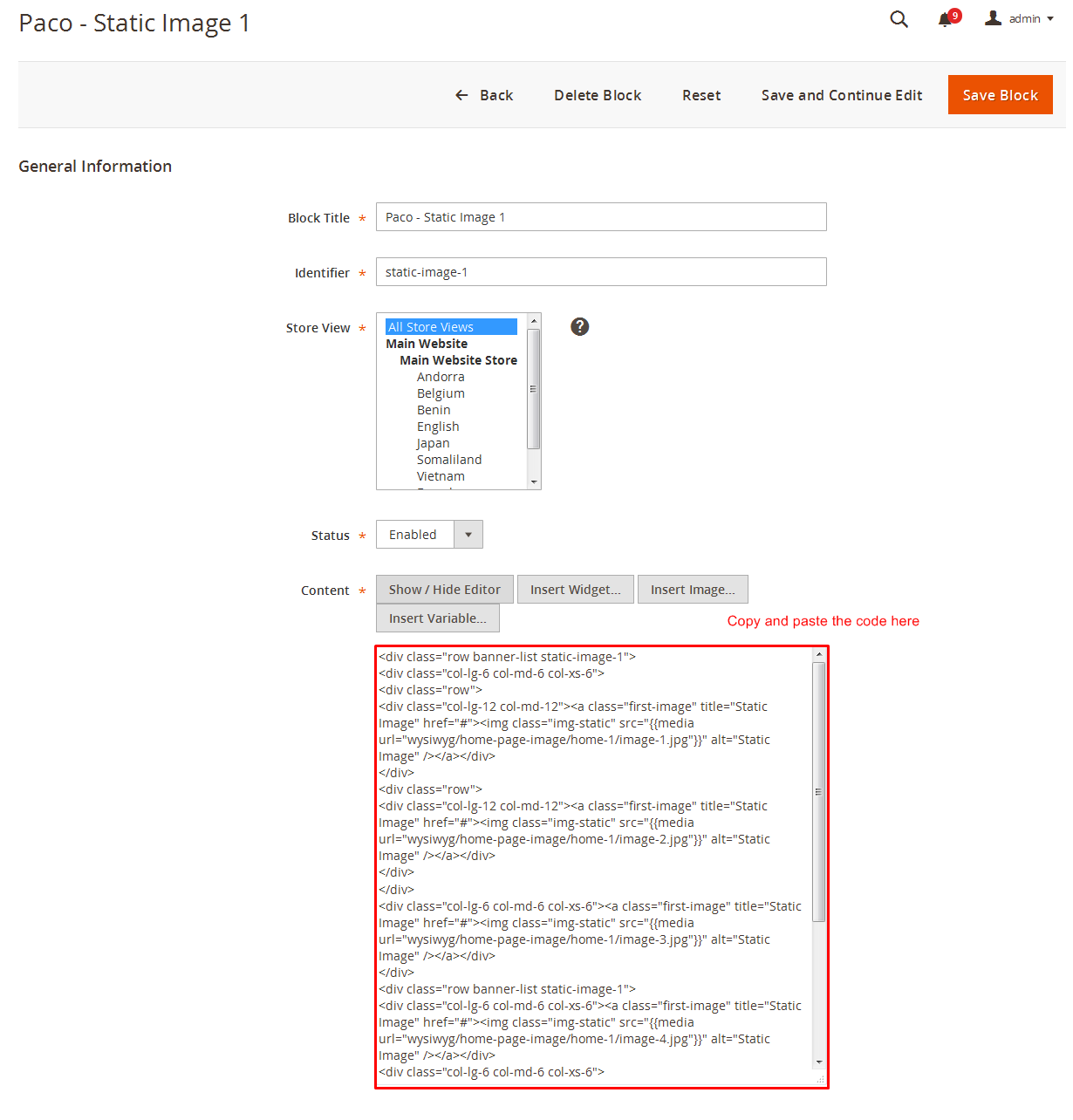Viewport: 1073px width, 1120px height.
Task: Click the content textarea resize grip
Action: (819, 1079)
